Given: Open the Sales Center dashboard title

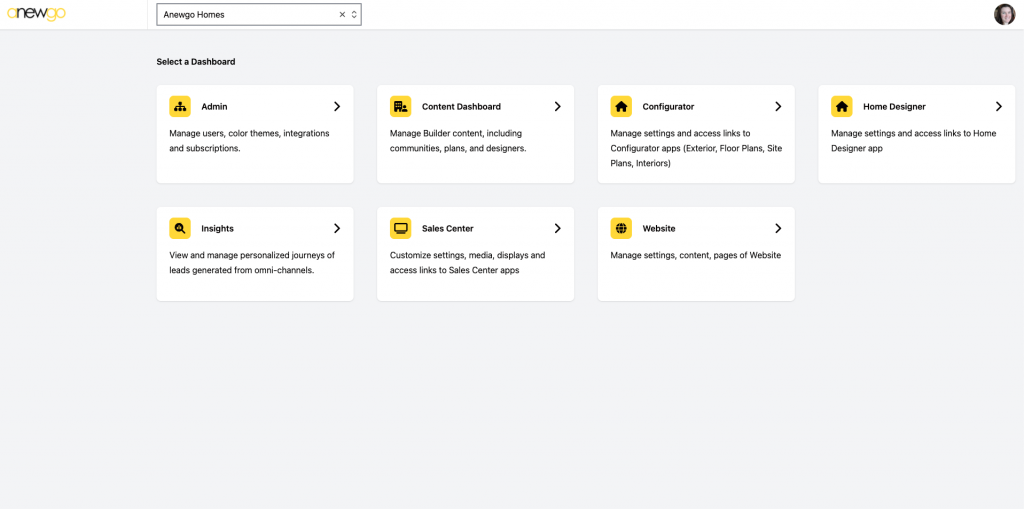Looking at the screenshot, I should 447,229.
